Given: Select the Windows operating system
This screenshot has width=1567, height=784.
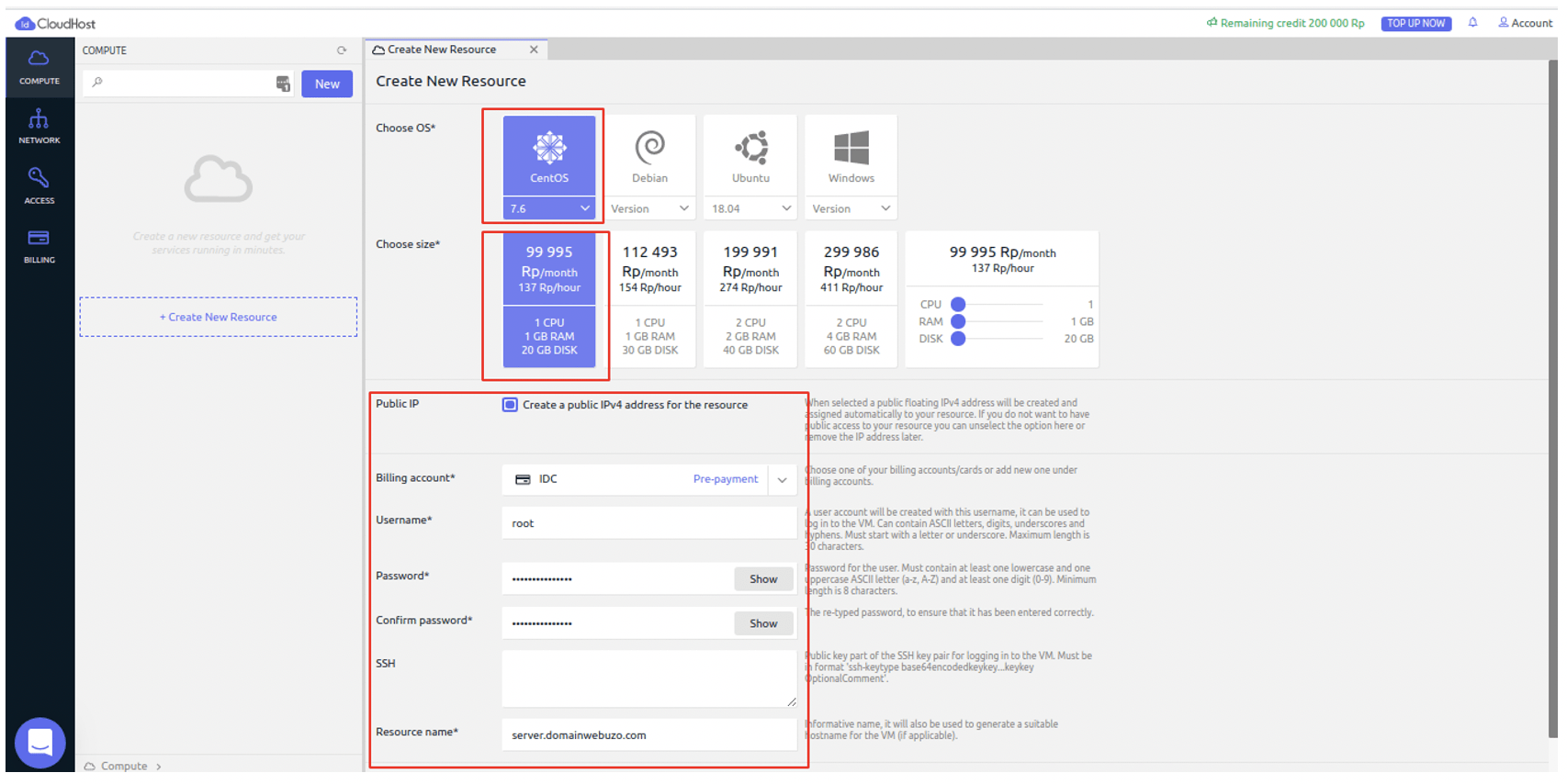Looking at the screenshot, I should click(x=851, y=155).
